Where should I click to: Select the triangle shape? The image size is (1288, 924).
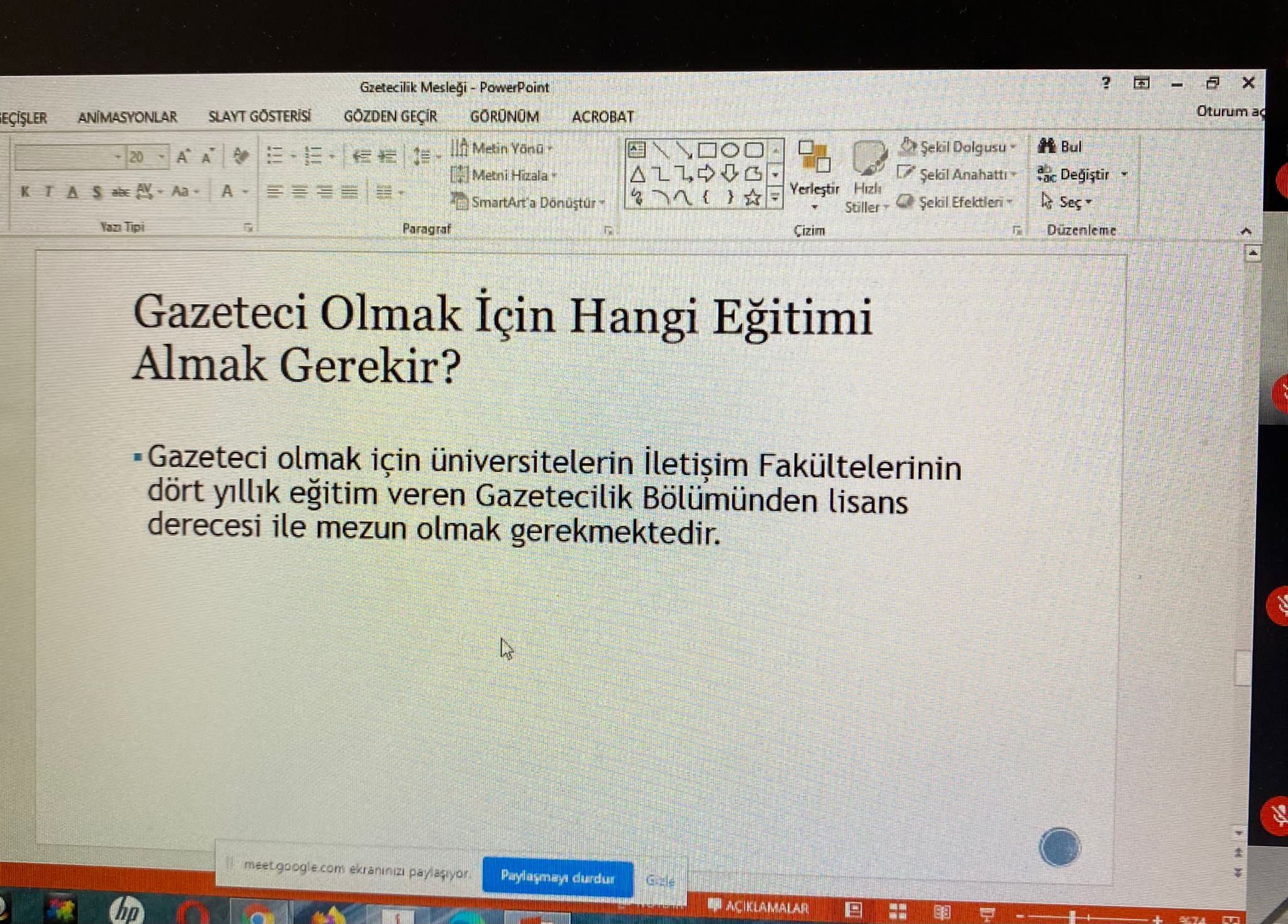pyautogui.click(x=638, y=173)
